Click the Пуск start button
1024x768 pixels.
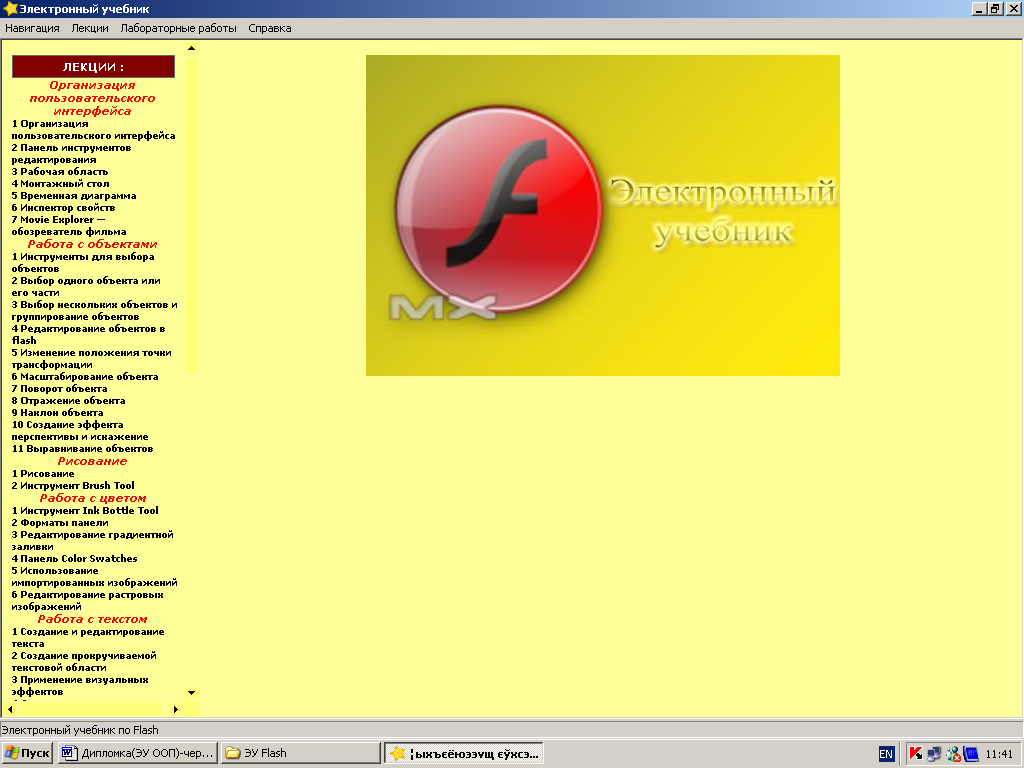[x=27, y=753]
